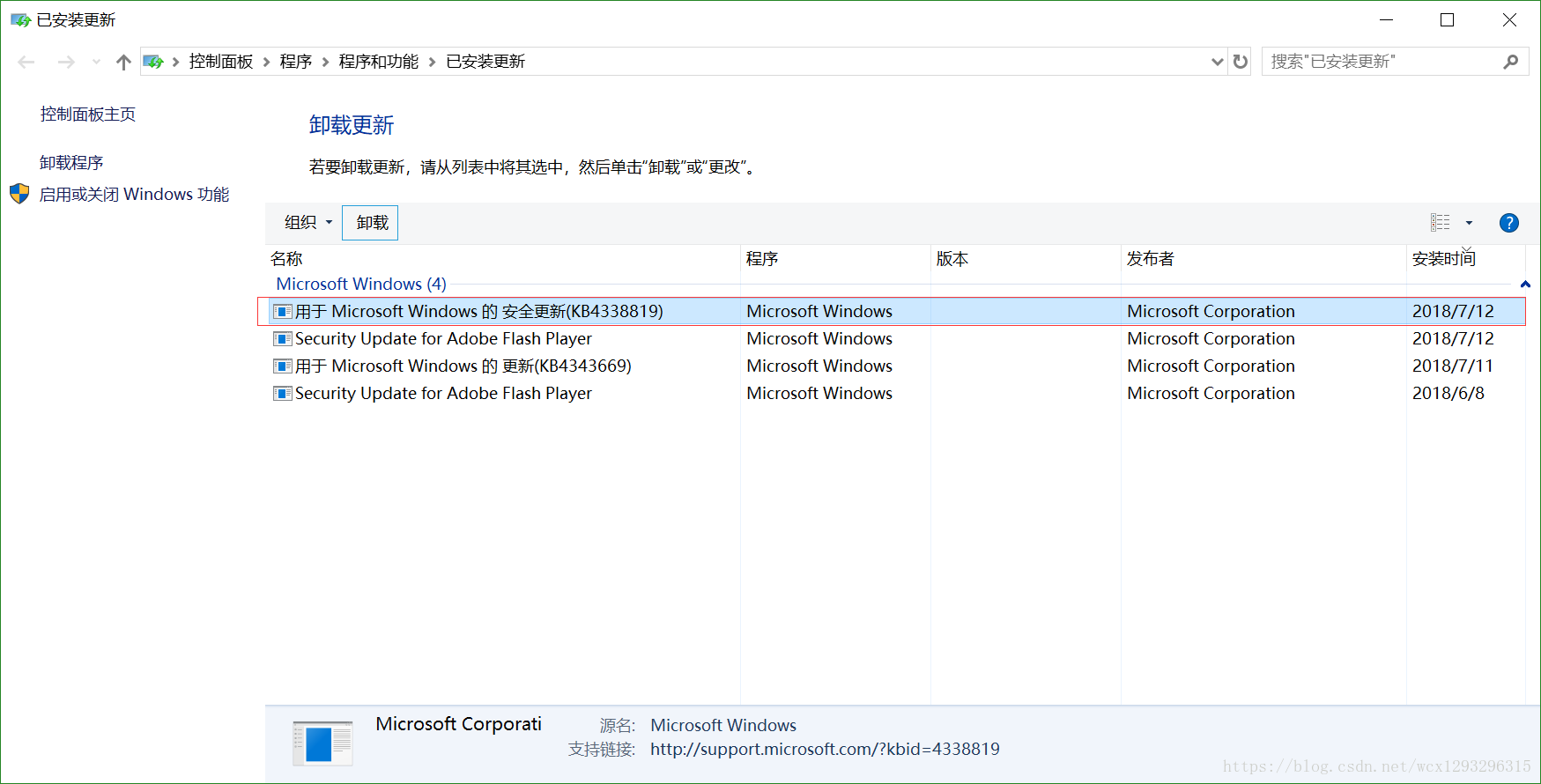Go back with the back arrow
This screenshot has height=784, width=1541.
[26, 62]
